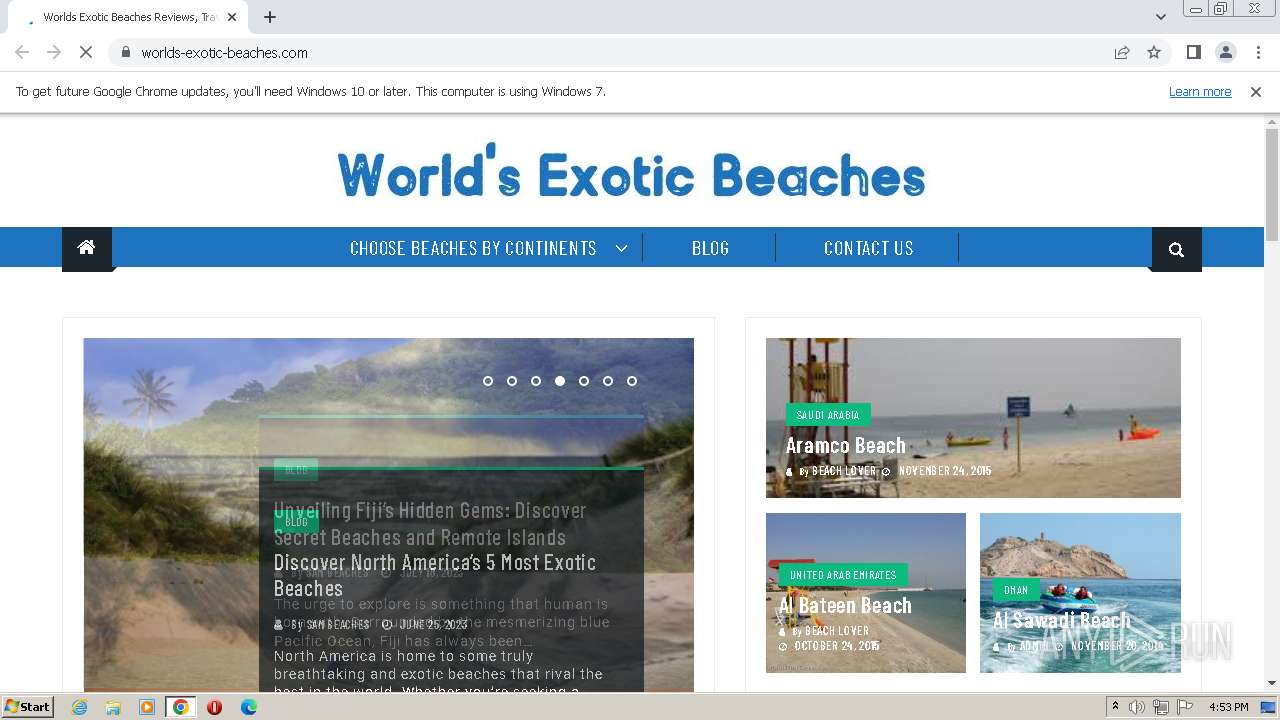Open the Contact Us menu item
The width and height of the screenshot is (1280, 720).
pyautogui.click(x=868, y=248)
